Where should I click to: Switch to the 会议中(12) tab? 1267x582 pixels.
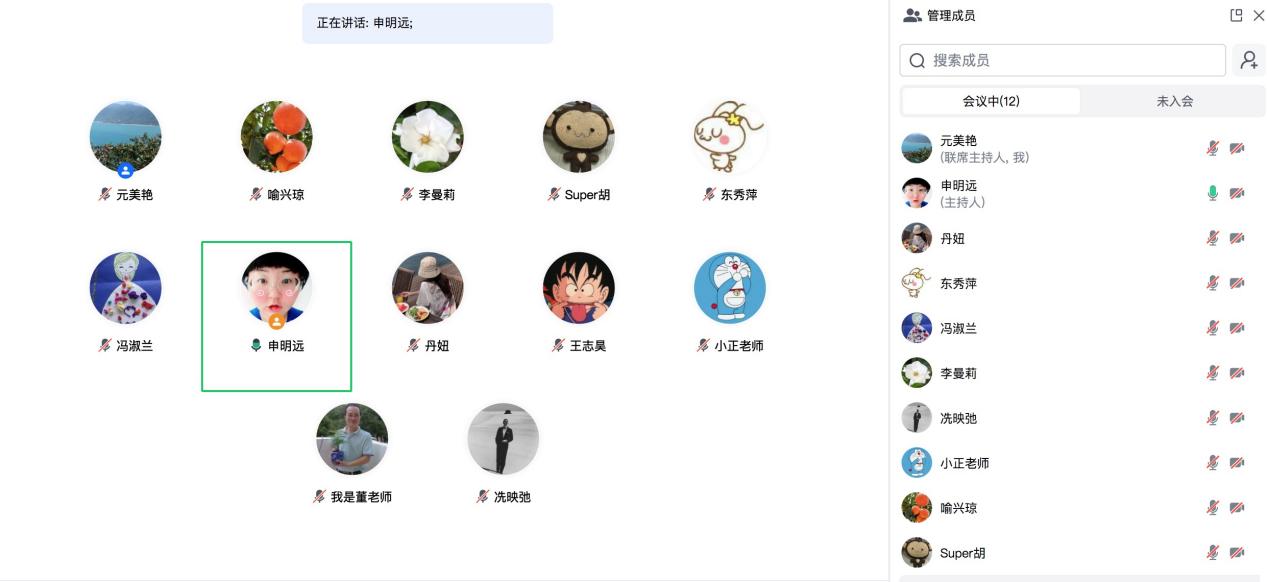click(991, 101)
